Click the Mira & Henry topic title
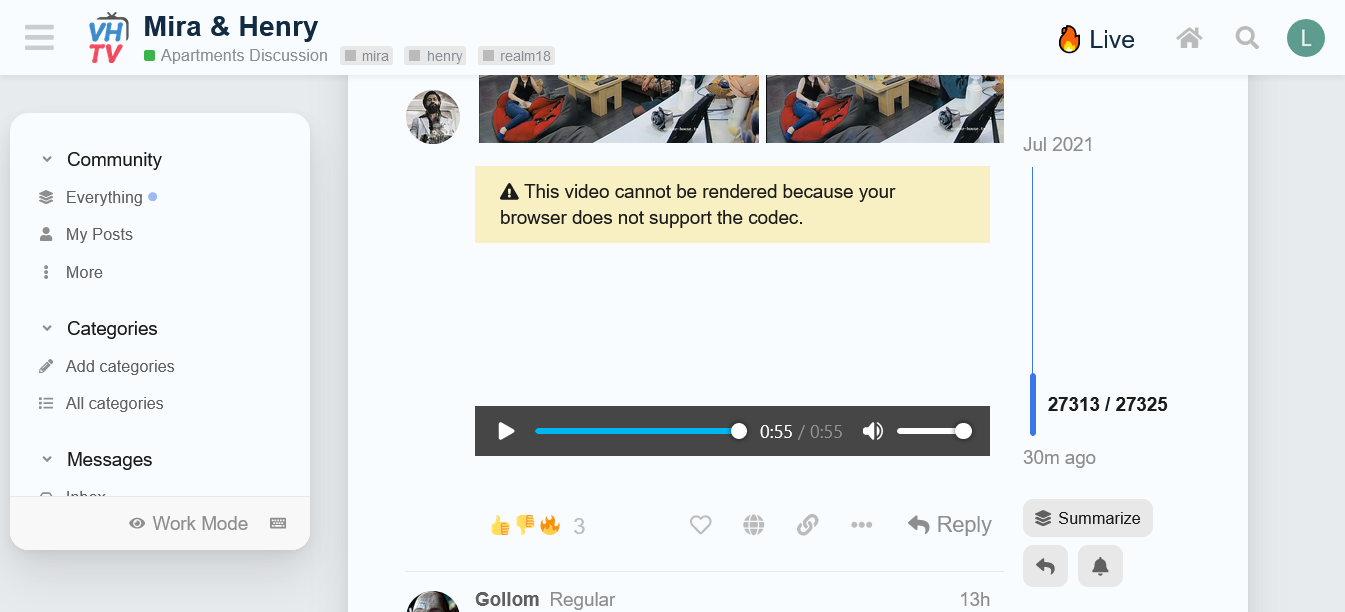Viewport: 1345px width, 612px height. point(231,26)
